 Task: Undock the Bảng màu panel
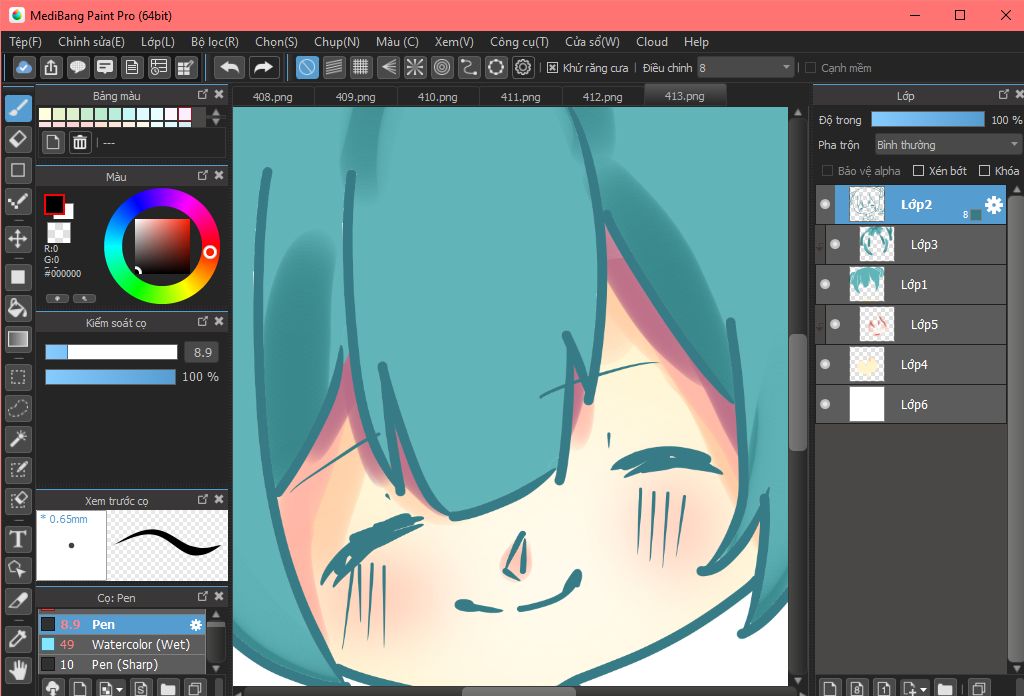[x=202, y=95]
